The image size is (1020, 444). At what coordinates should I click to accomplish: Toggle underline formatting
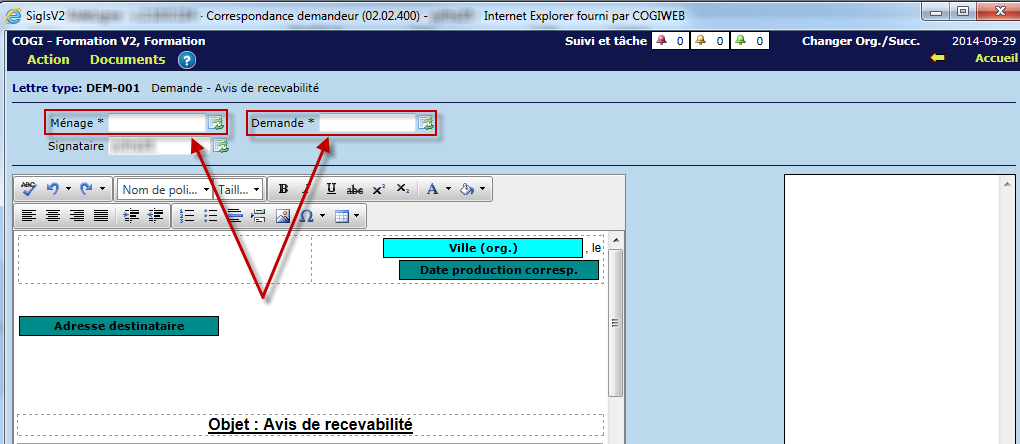pyautogui.click(x=331, y=189)
